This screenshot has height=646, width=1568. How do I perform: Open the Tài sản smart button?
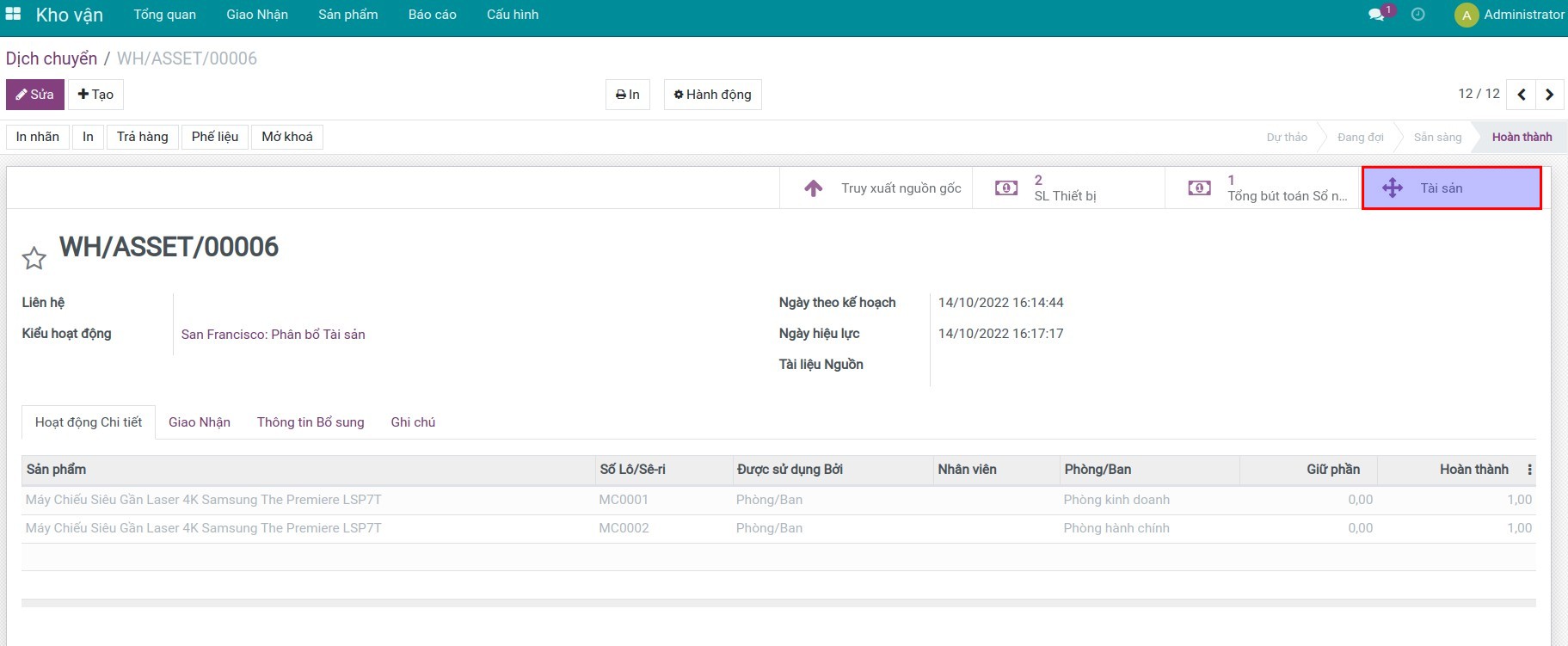click(x=1451, y=188)
